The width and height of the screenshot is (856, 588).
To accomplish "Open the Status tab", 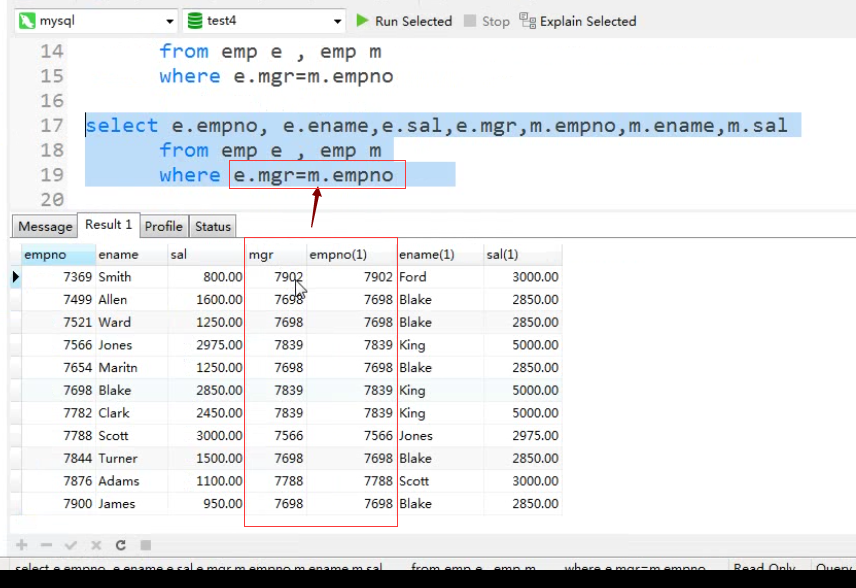I will pos(213,227).
